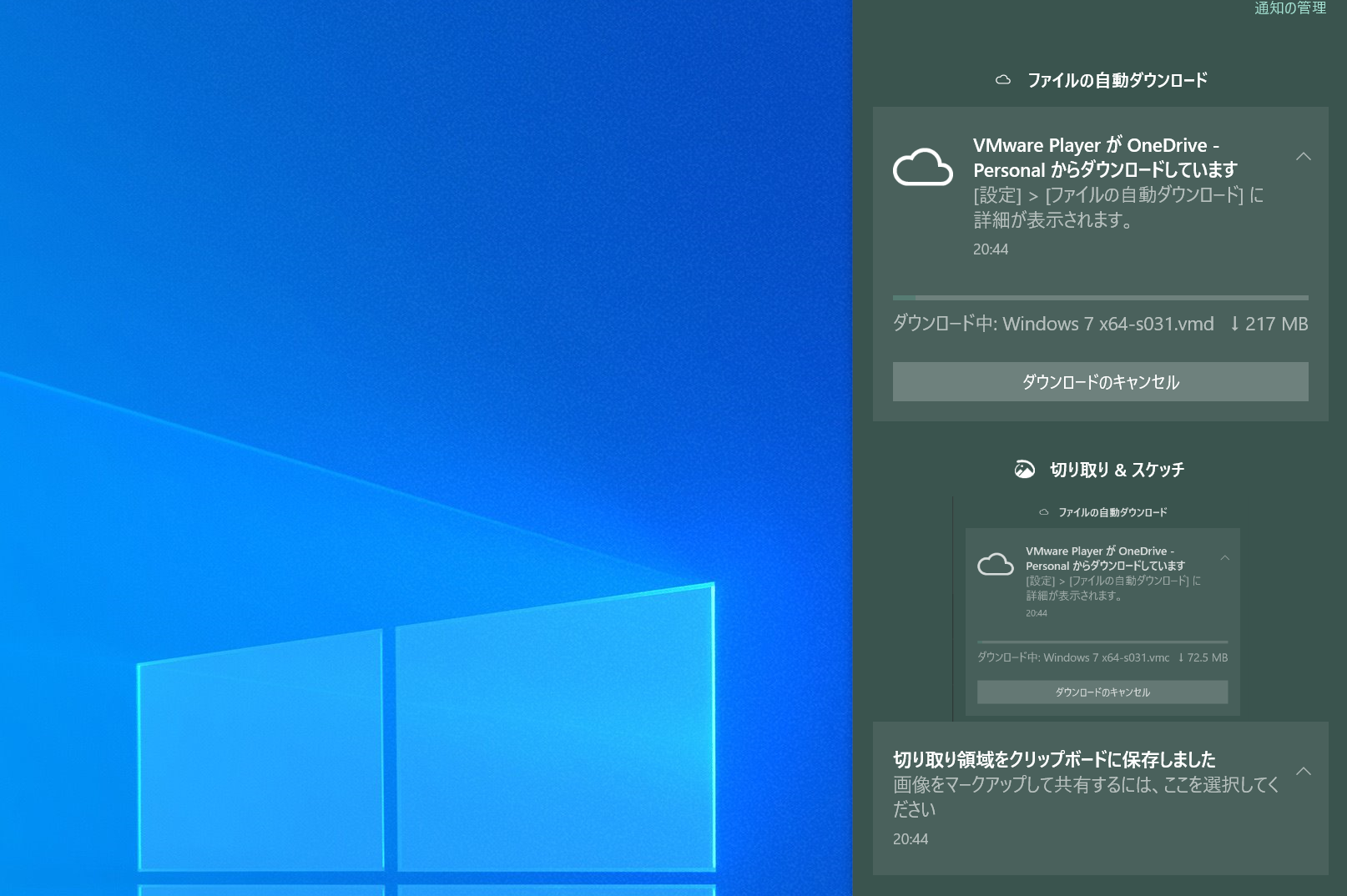Click the 切り取り & スケッチ app icon
The image size is (1347, 896).
(x=1024, y=470)
